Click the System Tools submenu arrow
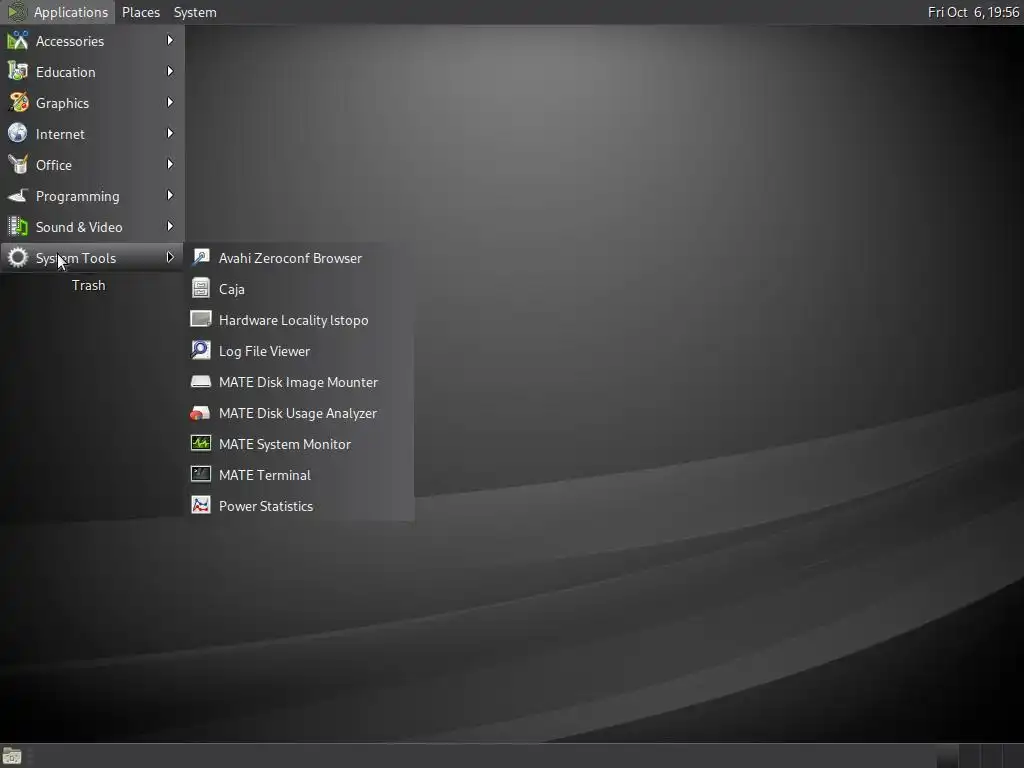 coord(170,257)
